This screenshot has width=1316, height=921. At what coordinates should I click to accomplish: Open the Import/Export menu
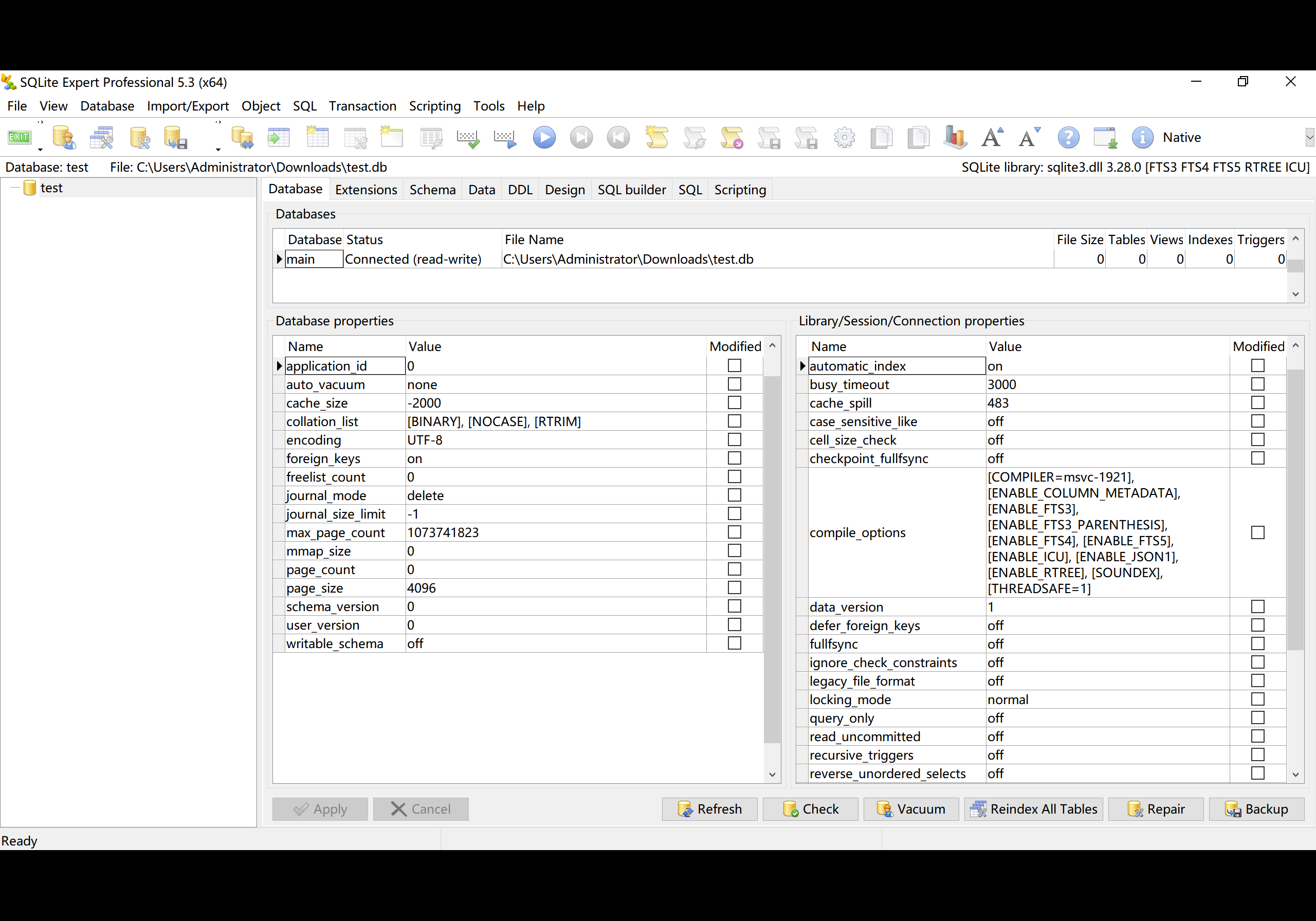188,106
